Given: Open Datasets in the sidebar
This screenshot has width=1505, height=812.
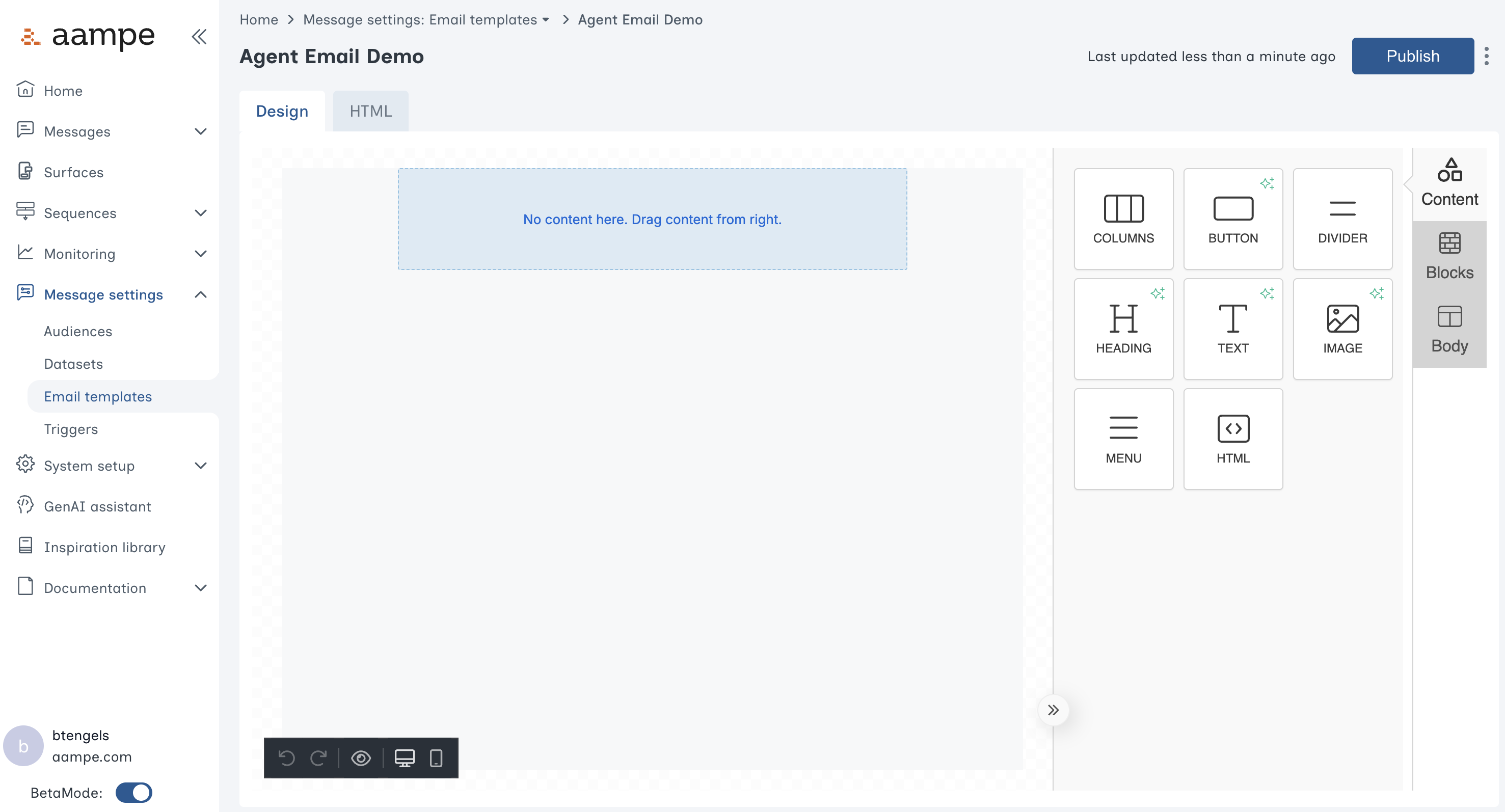Looking at the screenshot, I should click(73, 364).
